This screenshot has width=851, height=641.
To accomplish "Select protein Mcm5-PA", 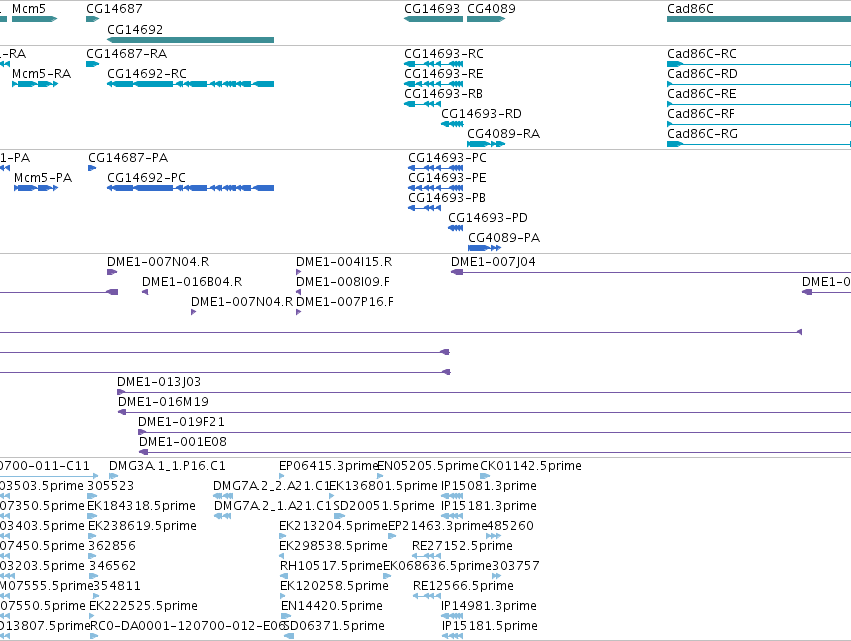I will point(36,188).
